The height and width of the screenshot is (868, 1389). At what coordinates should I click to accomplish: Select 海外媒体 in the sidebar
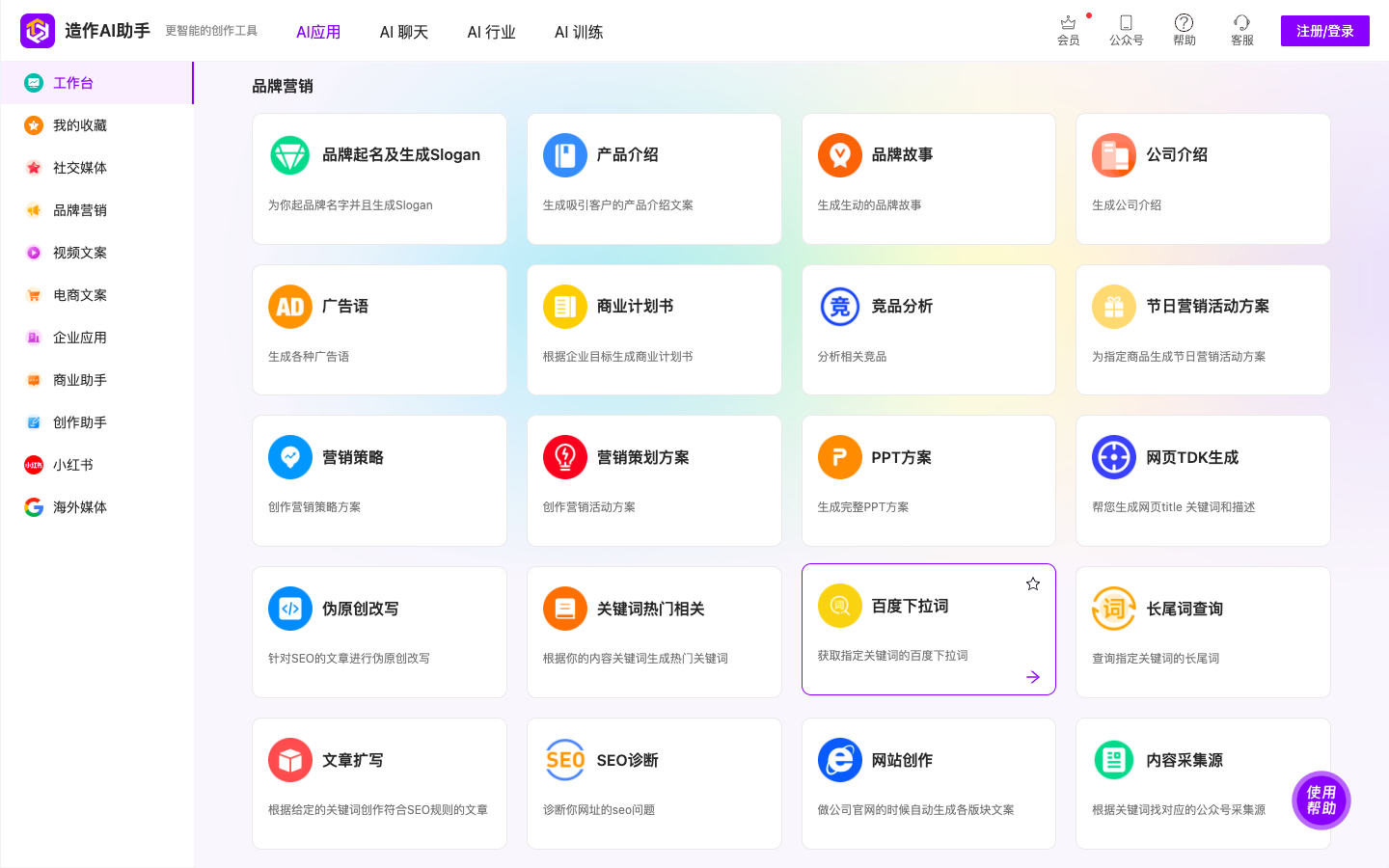click(x=96, y=507)
